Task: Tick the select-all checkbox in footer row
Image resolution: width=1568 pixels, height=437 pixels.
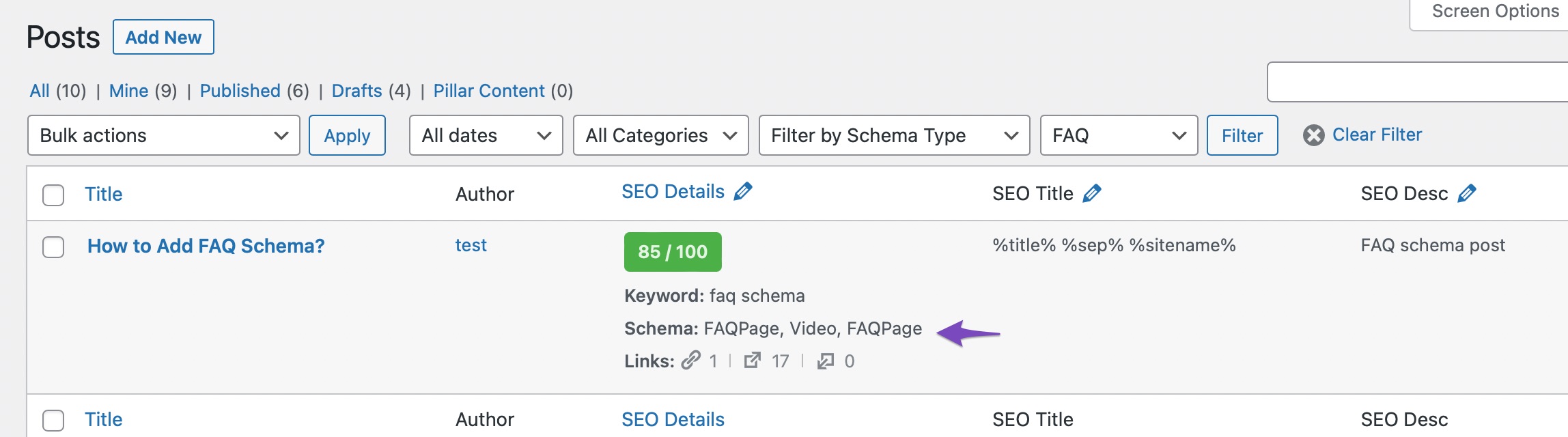Action: [x=53, y=420]
